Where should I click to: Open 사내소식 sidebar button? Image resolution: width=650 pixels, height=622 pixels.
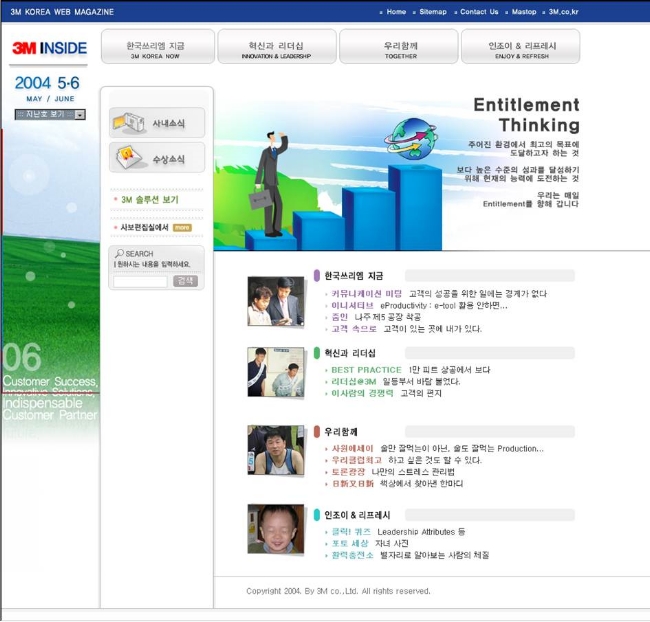point(157,123)
